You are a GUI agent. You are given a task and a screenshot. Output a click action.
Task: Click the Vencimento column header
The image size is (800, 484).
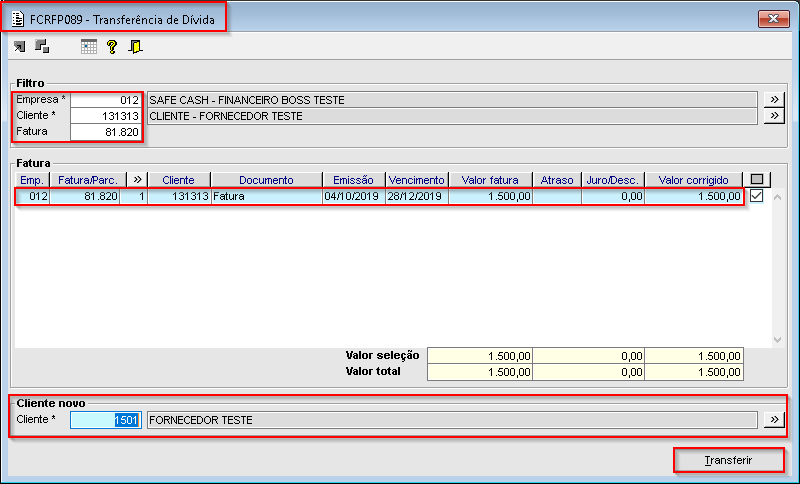(x=417, y=180)
